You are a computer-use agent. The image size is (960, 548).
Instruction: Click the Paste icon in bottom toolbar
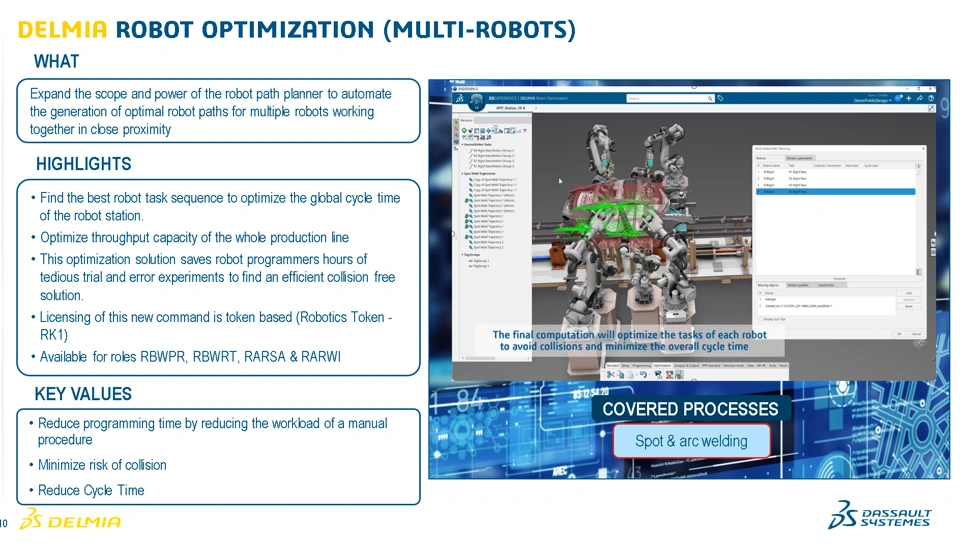[x=630, y=374]
